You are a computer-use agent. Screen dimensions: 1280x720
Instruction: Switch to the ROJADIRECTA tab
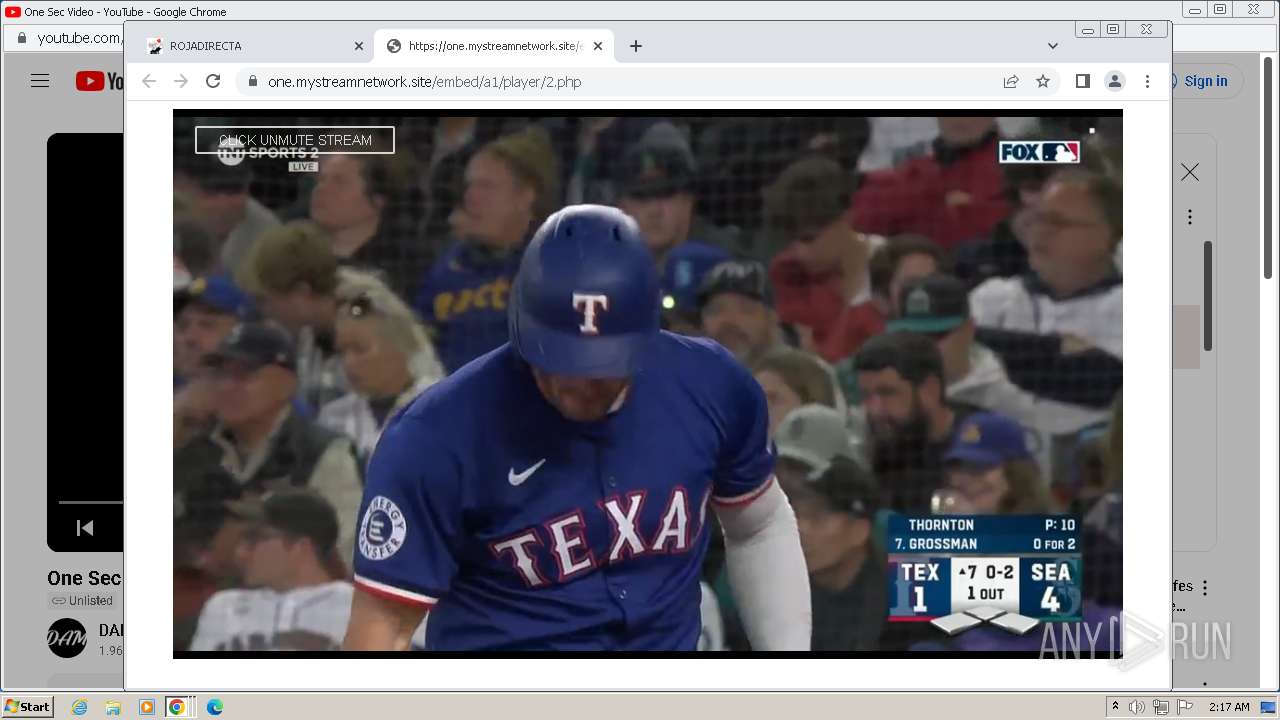tap(254, 46)
